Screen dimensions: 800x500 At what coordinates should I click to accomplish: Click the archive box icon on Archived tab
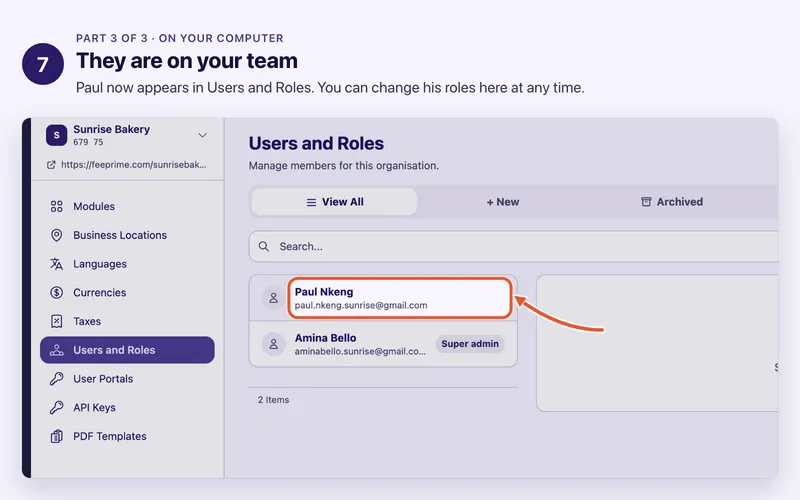(646, 202)
